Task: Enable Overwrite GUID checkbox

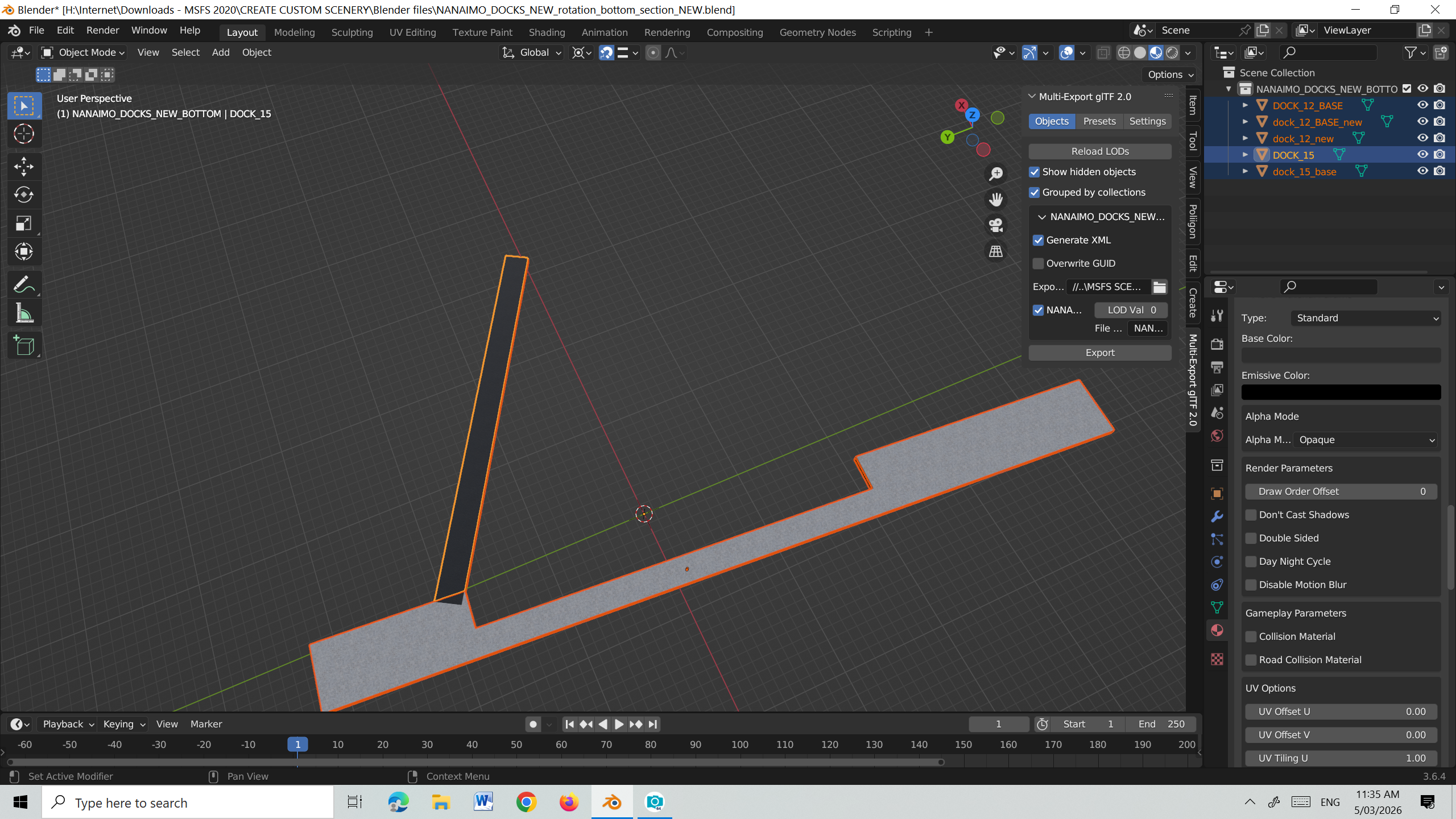Action: pos(1039,264)
